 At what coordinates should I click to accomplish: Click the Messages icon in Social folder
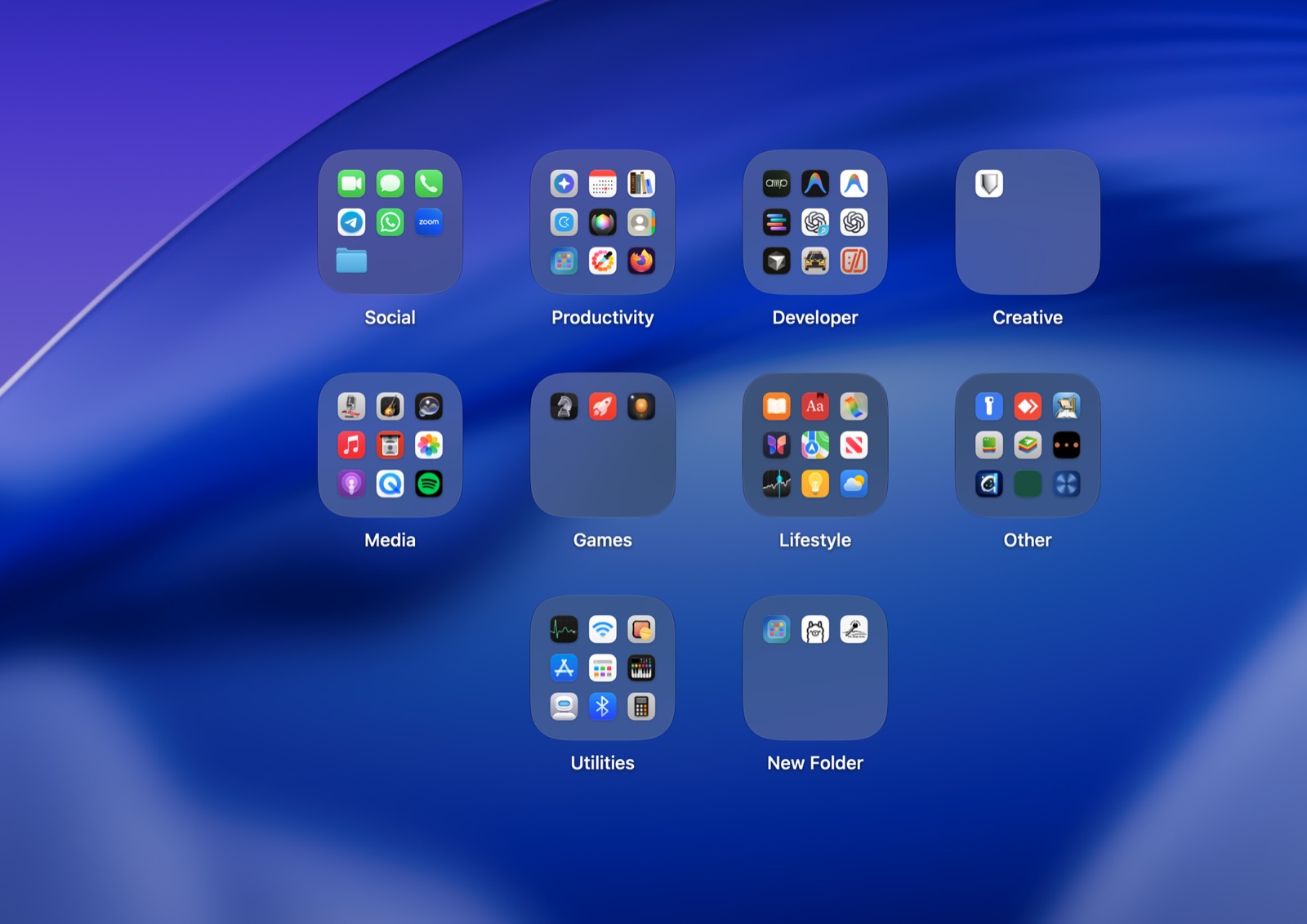390,184
